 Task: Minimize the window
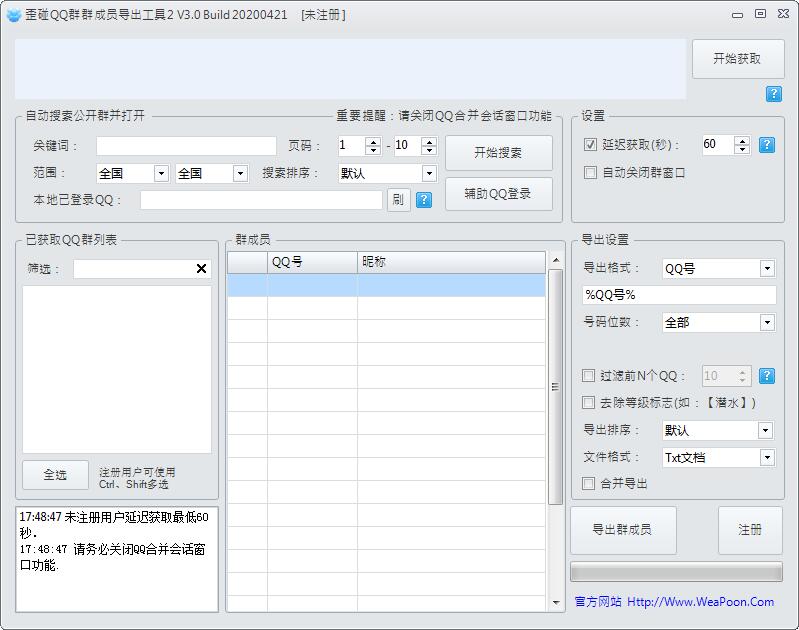[737, 15]
